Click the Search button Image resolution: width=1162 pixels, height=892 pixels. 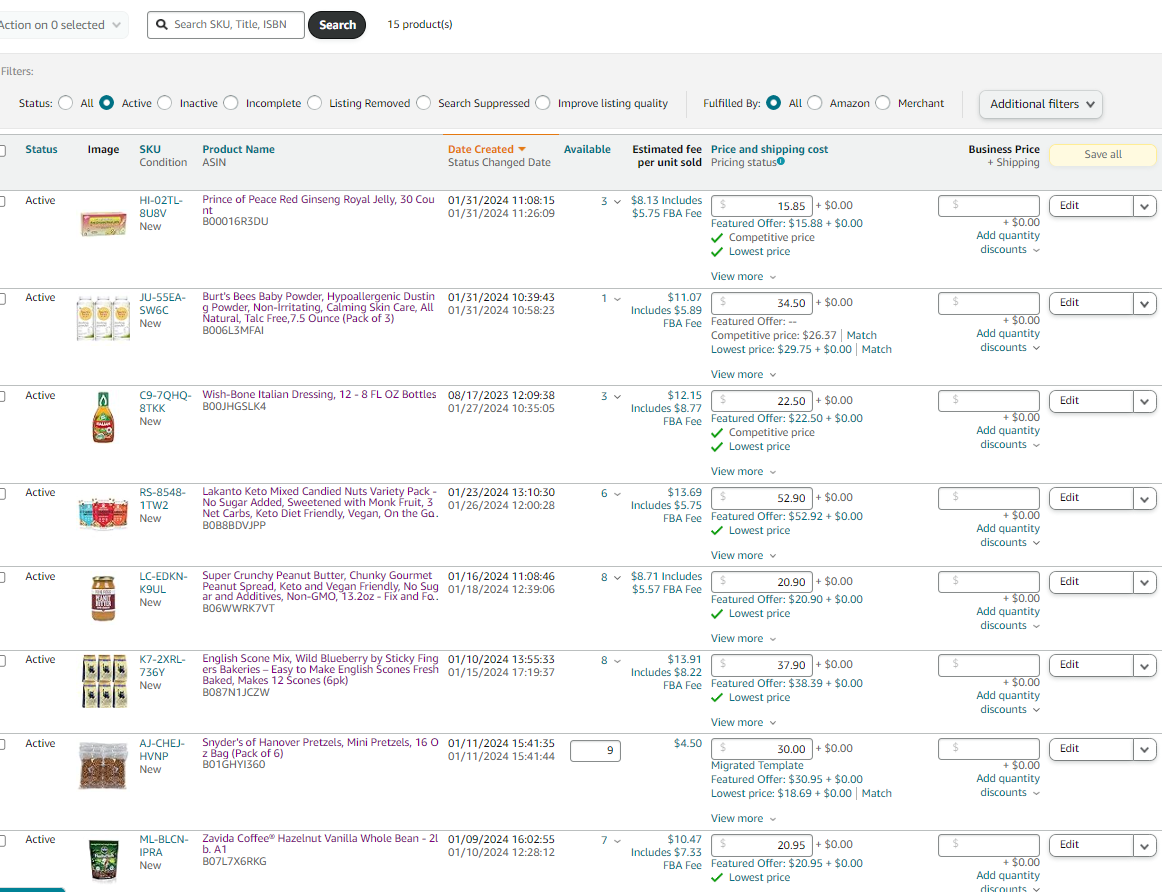pos(337,24)
